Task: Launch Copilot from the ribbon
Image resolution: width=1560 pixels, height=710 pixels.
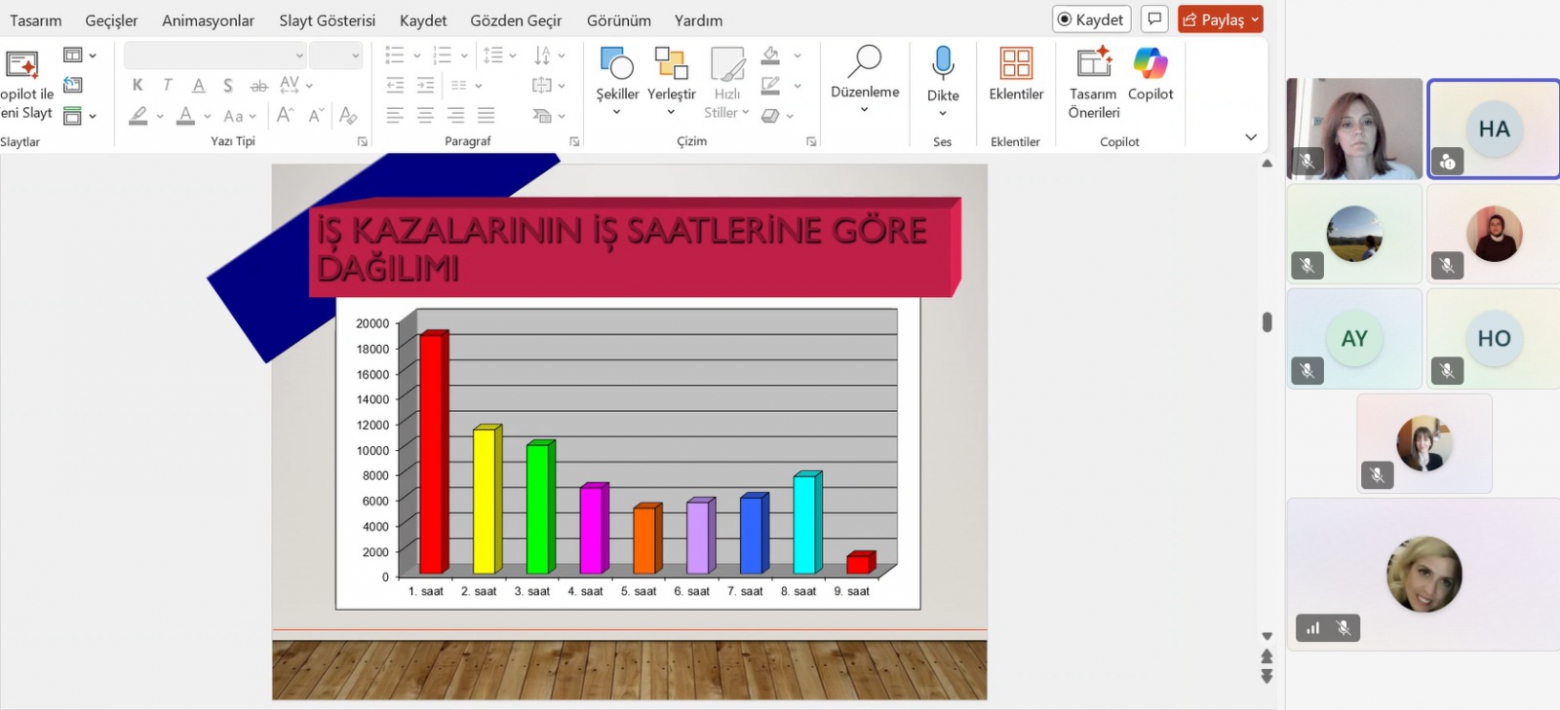Action: tap(1150, 64)
